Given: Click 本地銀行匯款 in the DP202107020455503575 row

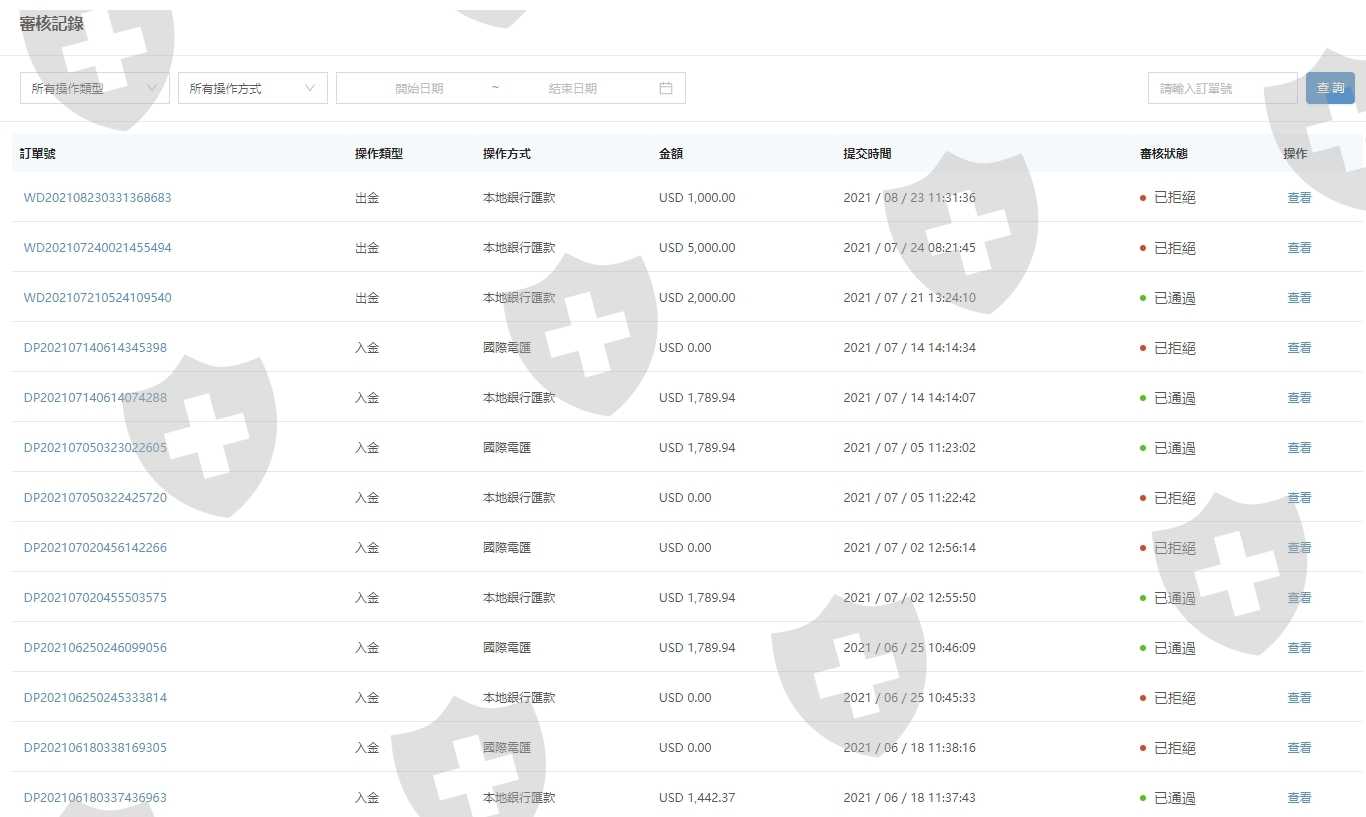Looking at the screenshot, I should pos(519,598).
